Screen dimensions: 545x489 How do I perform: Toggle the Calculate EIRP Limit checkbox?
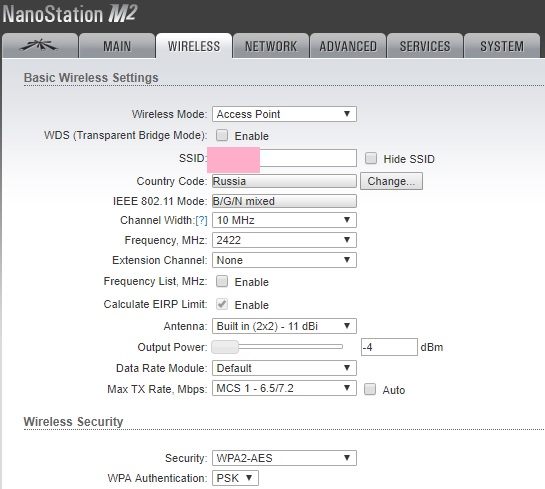click(222, 304)
